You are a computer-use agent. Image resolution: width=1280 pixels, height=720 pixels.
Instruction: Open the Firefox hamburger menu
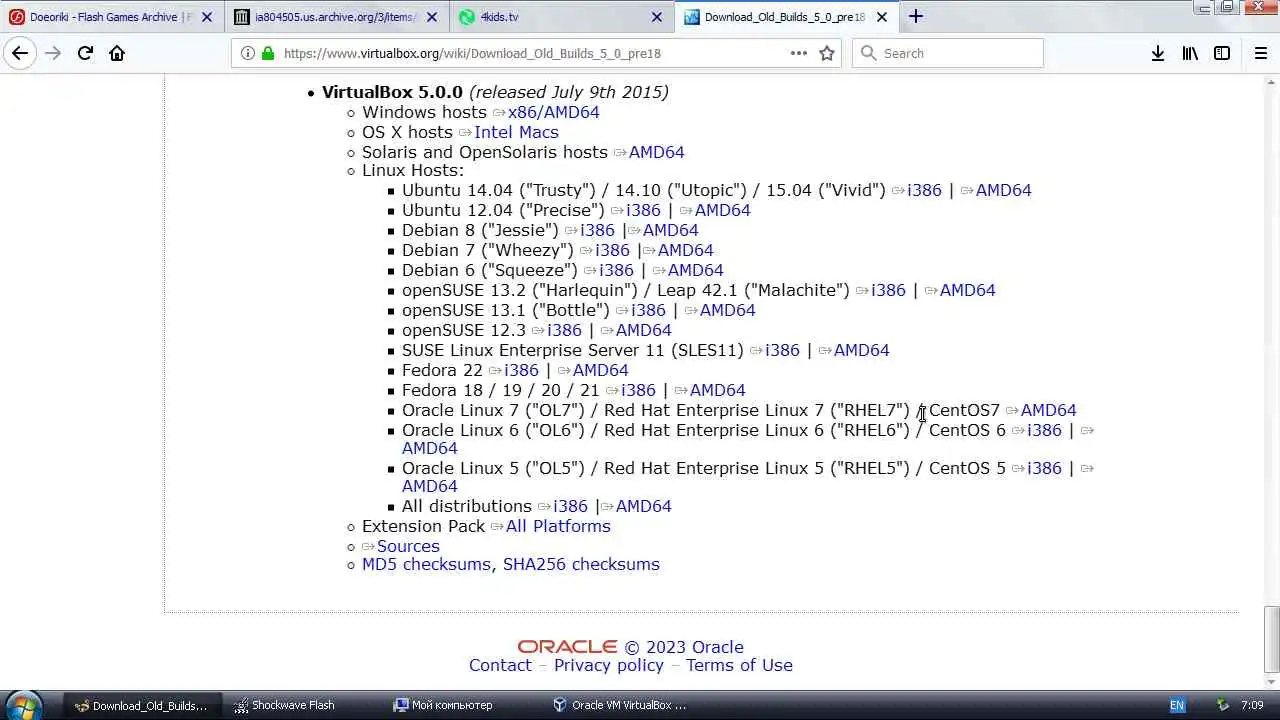(1261, 53)
